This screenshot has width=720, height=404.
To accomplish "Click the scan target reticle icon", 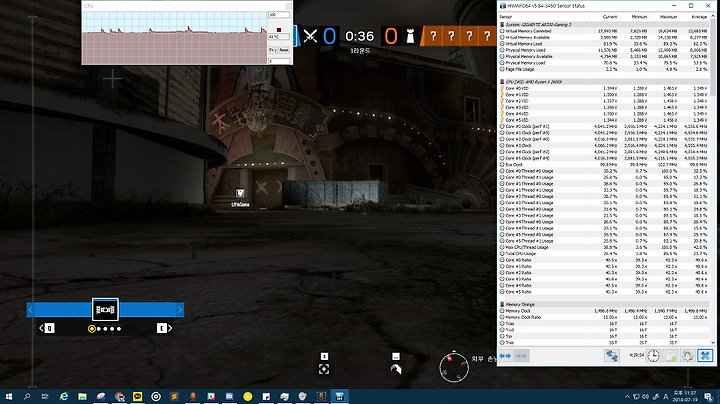I will (x=324, y=369).
